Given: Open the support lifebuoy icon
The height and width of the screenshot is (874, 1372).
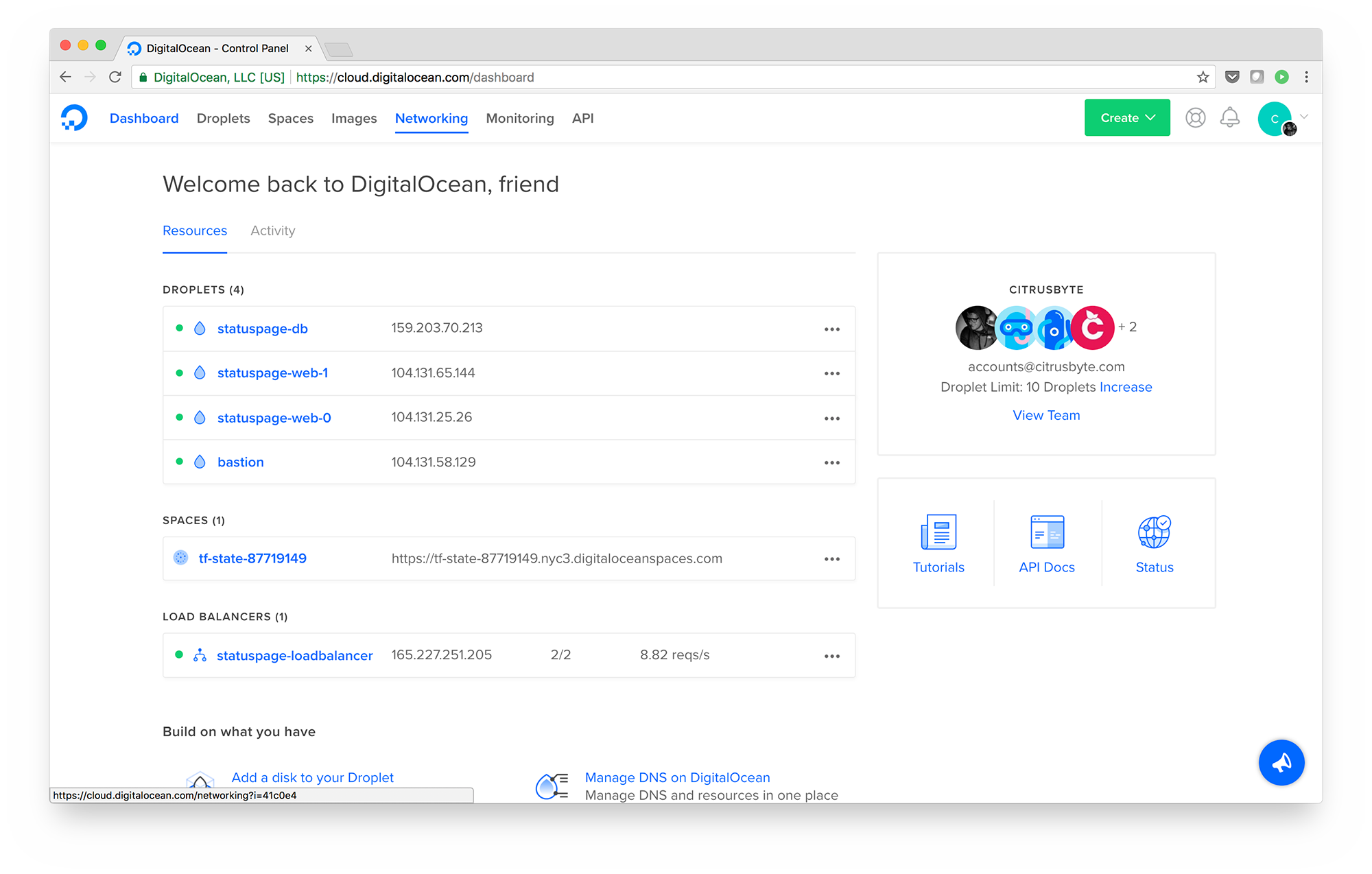Looking at the screenshot, I should pos(1195,118).
